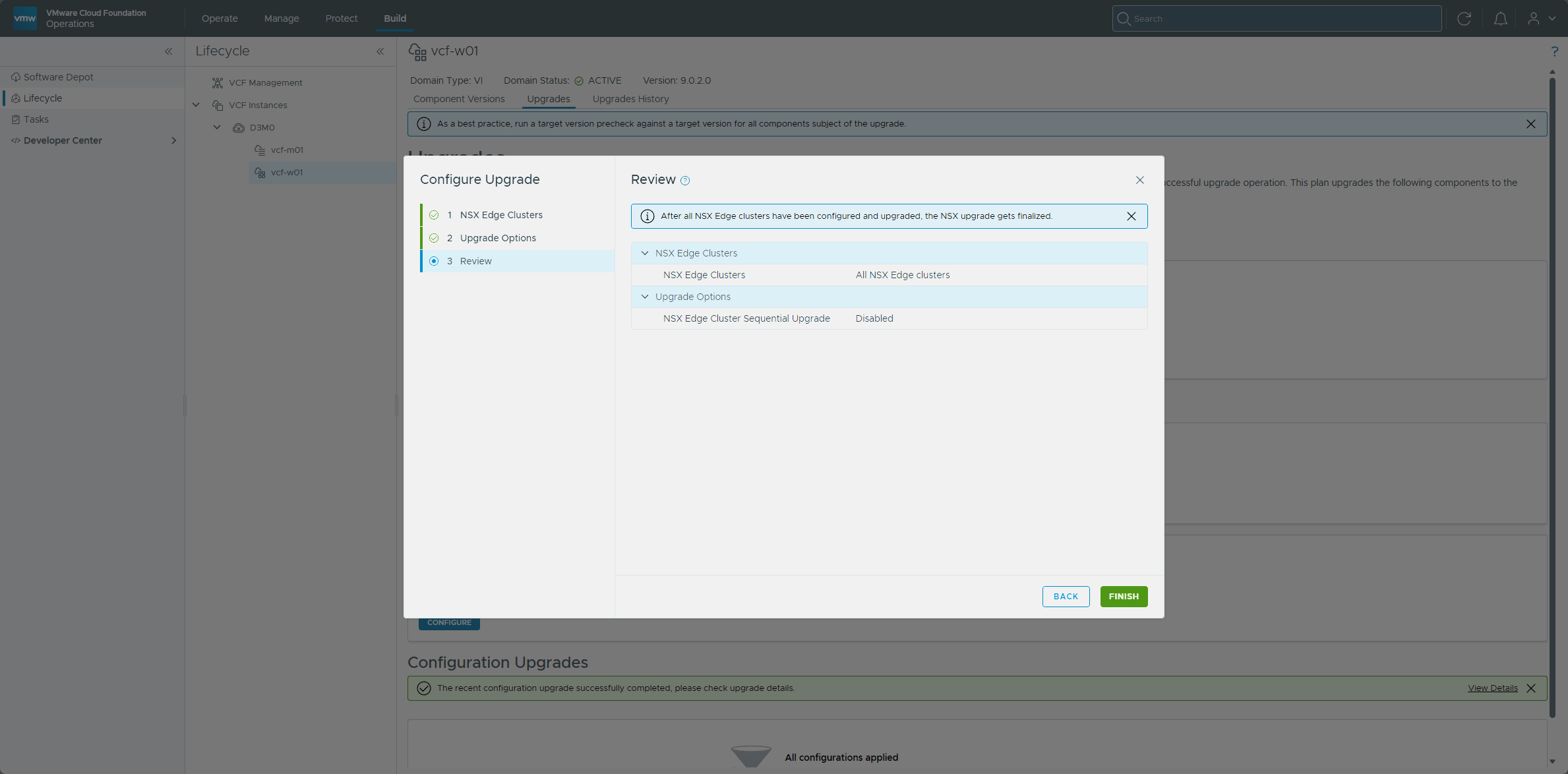Open the View Details link
Image resolution: width=1568 pixels, height=774 pixels.
coord(1493,688)
